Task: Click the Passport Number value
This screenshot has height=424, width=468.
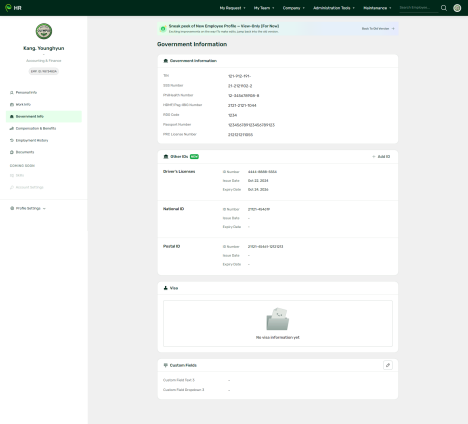Action: point(251,125)
